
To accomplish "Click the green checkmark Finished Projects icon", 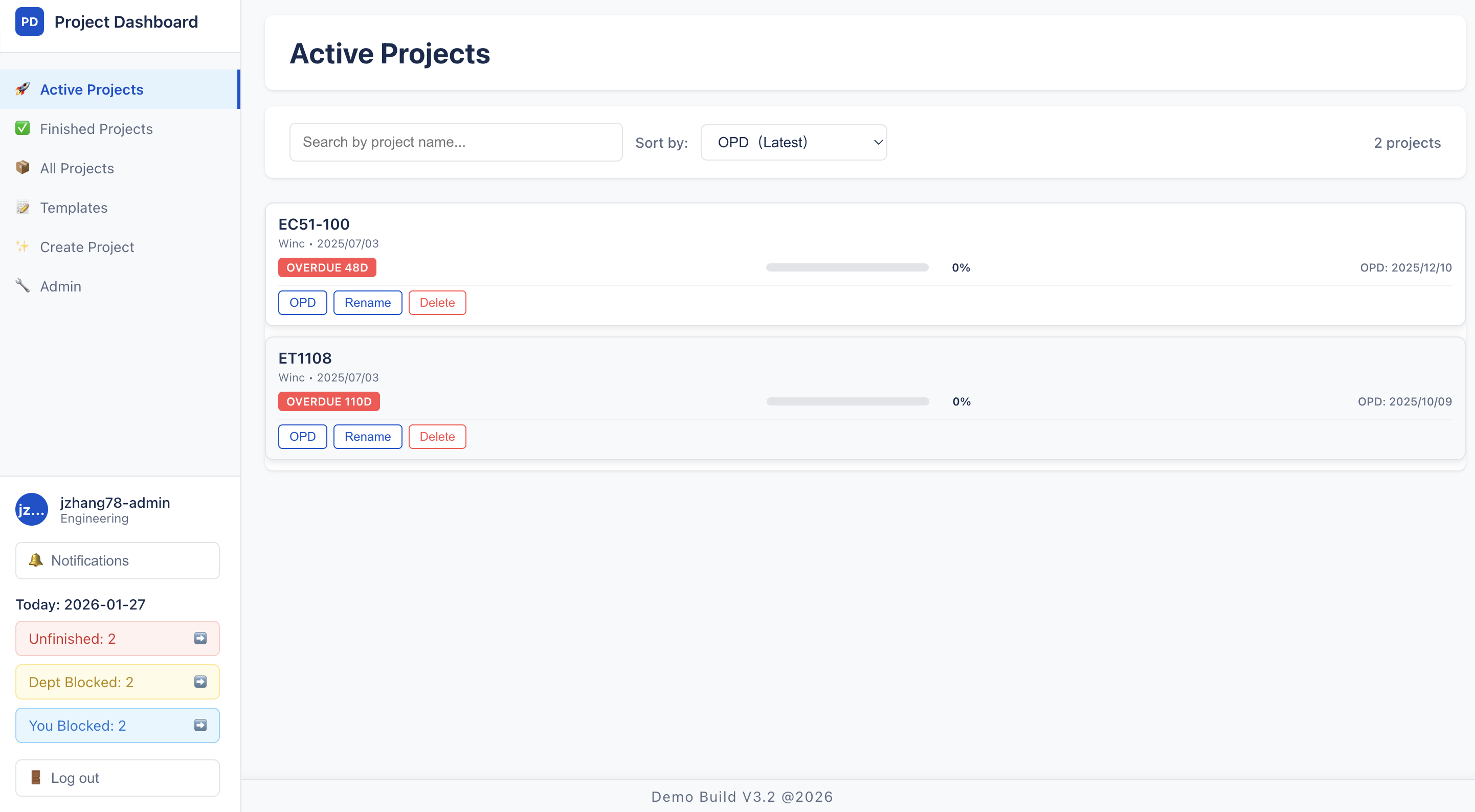I will point(23,128).
